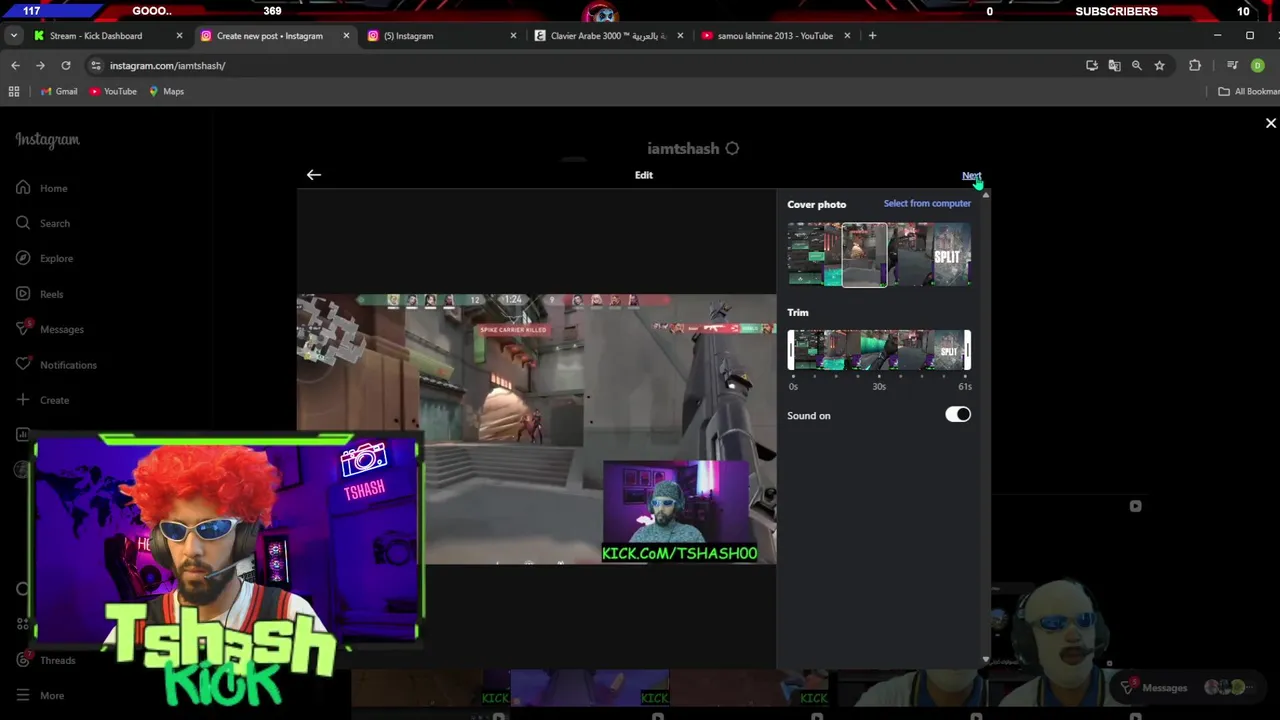
Task: Click the browser back button
Action: (x=15, y=65)
